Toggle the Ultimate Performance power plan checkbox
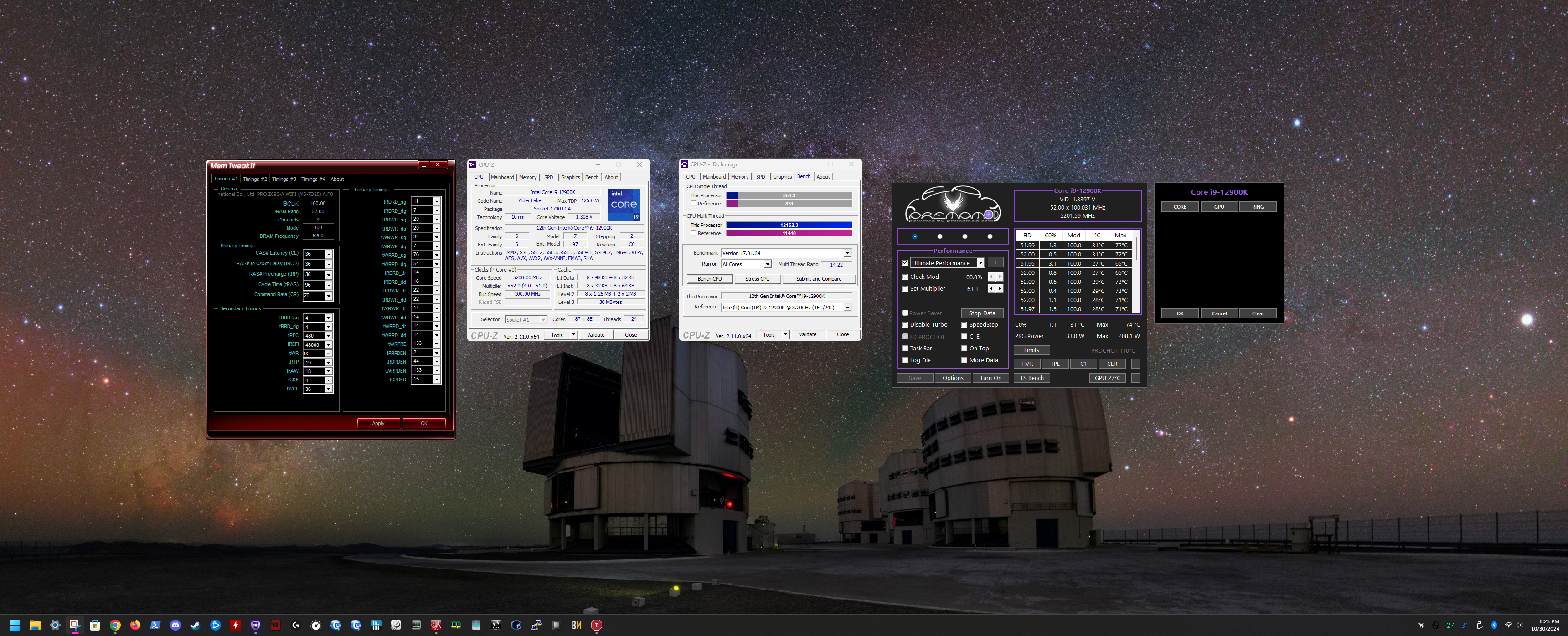 click(905, 263)
